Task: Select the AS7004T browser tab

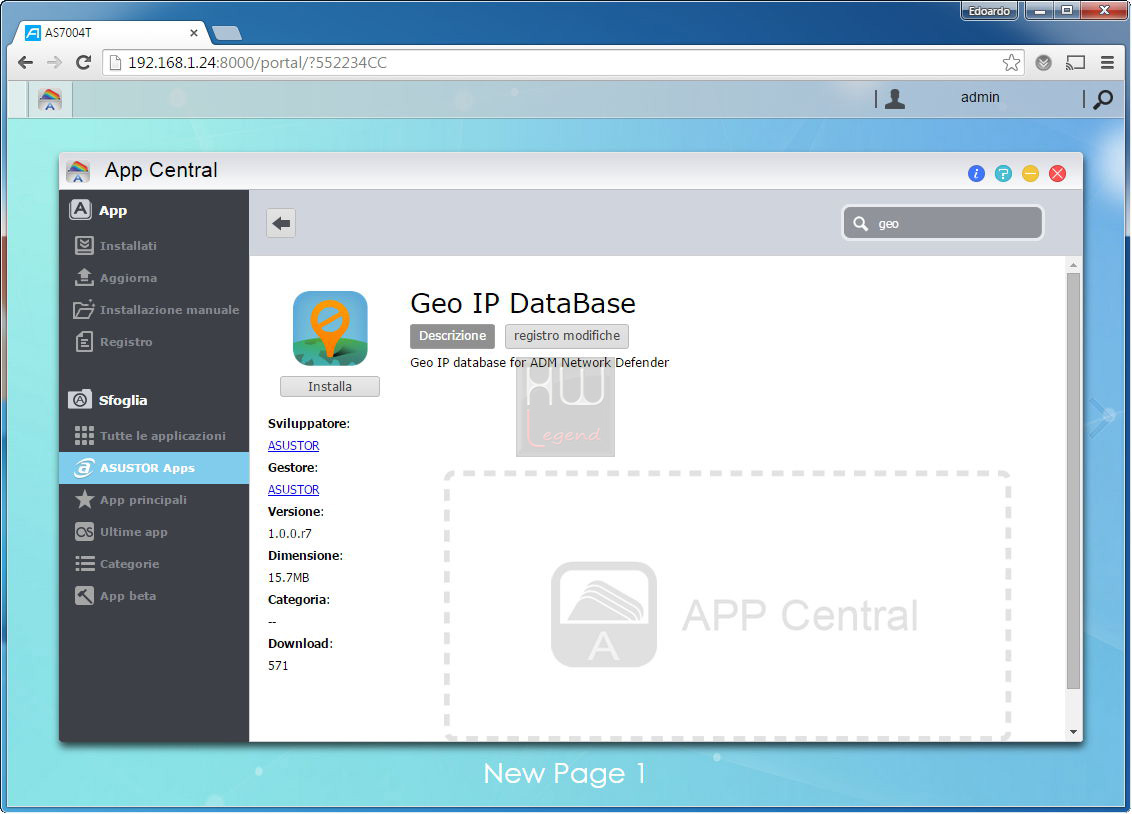Action: [112, 32]
